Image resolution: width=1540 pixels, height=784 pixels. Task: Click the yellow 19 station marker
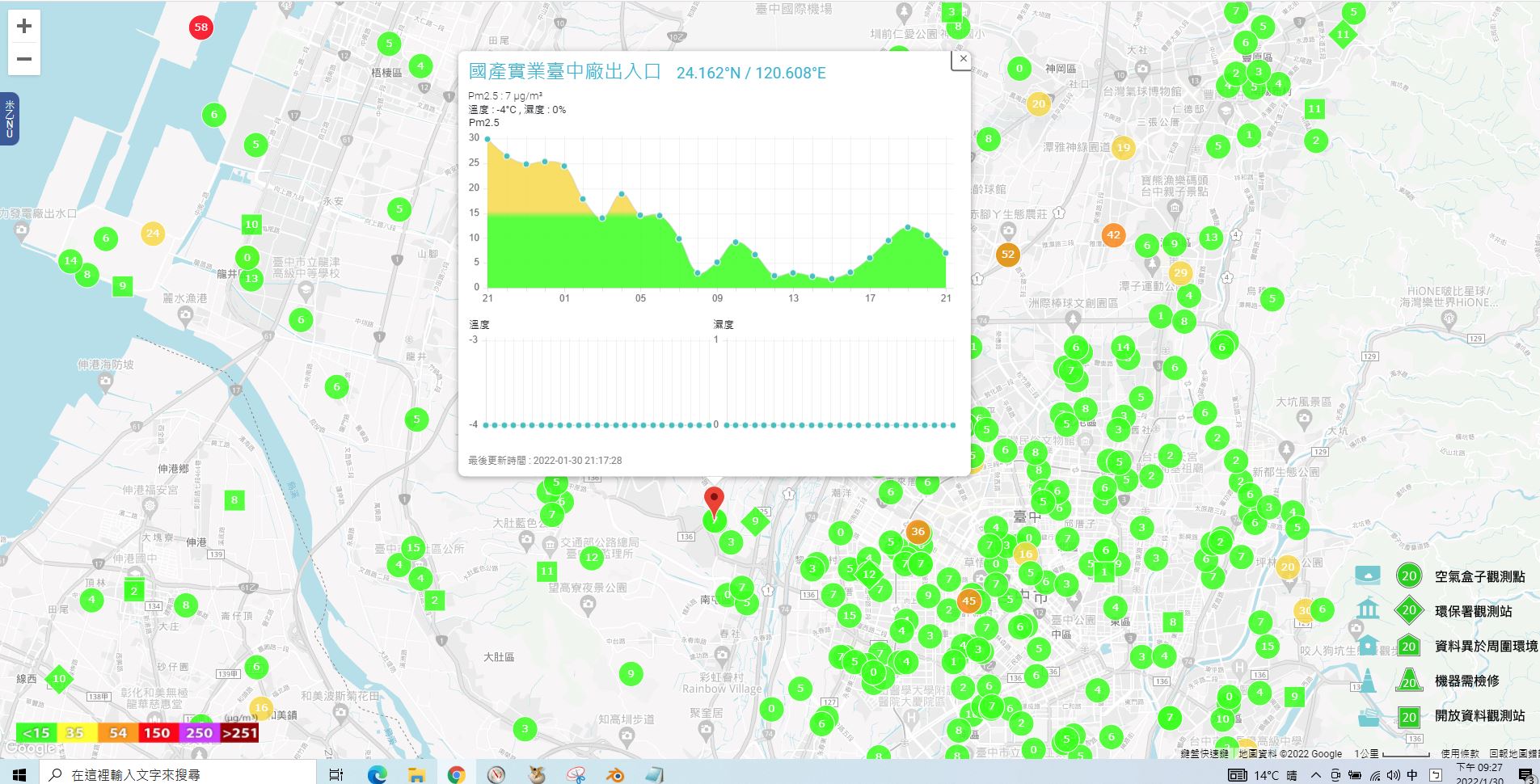(x=1123, y=147)
